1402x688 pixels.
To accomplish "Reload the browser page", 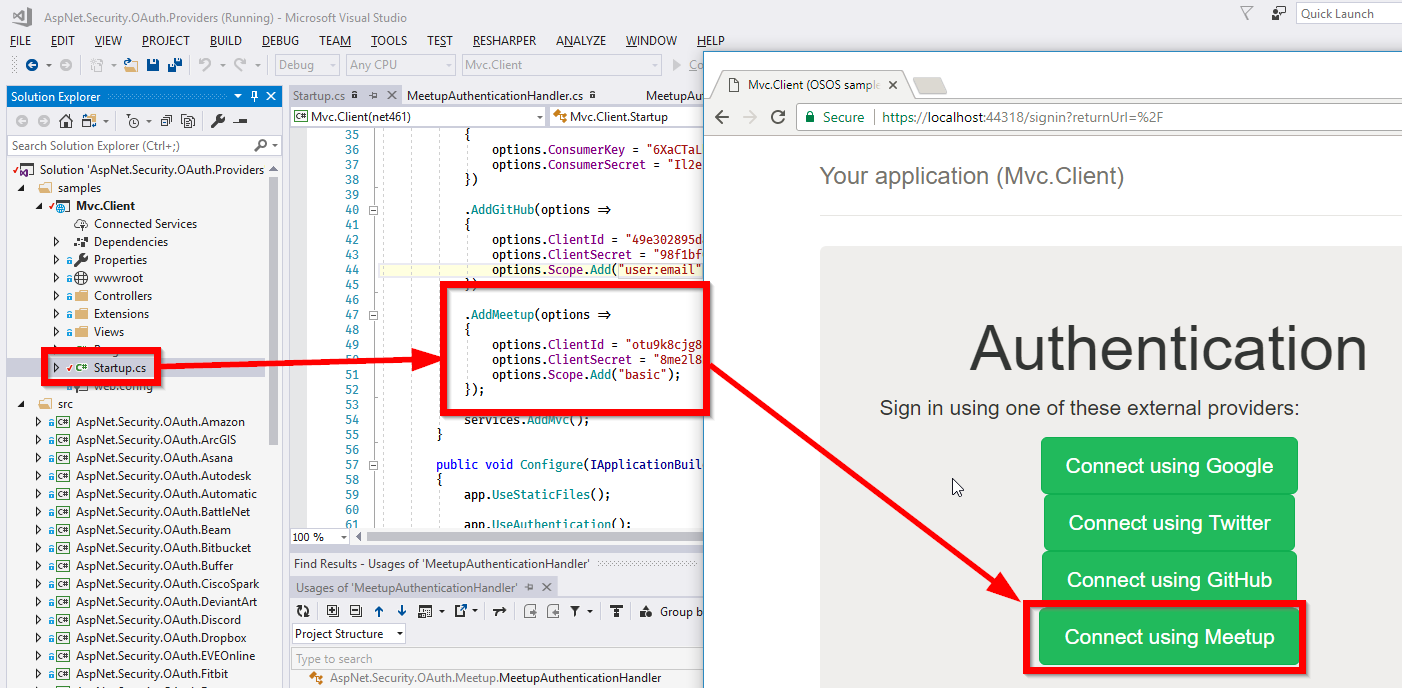I will pos(778,117).
